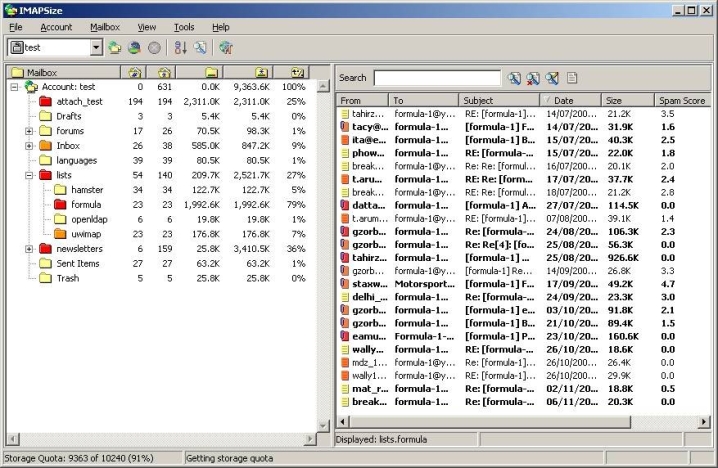Open the Tools menu
The height and width of the screenshot is (468, 718).
pos(184,27)
